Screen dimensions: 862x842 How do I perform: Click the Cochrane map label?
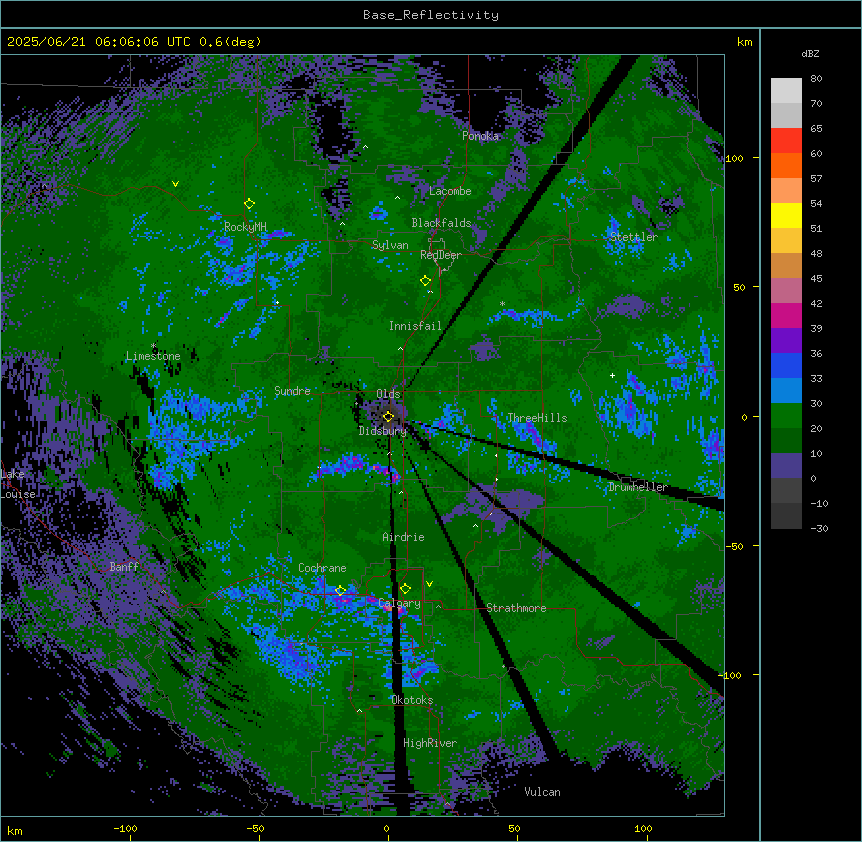tap(322, 568)
